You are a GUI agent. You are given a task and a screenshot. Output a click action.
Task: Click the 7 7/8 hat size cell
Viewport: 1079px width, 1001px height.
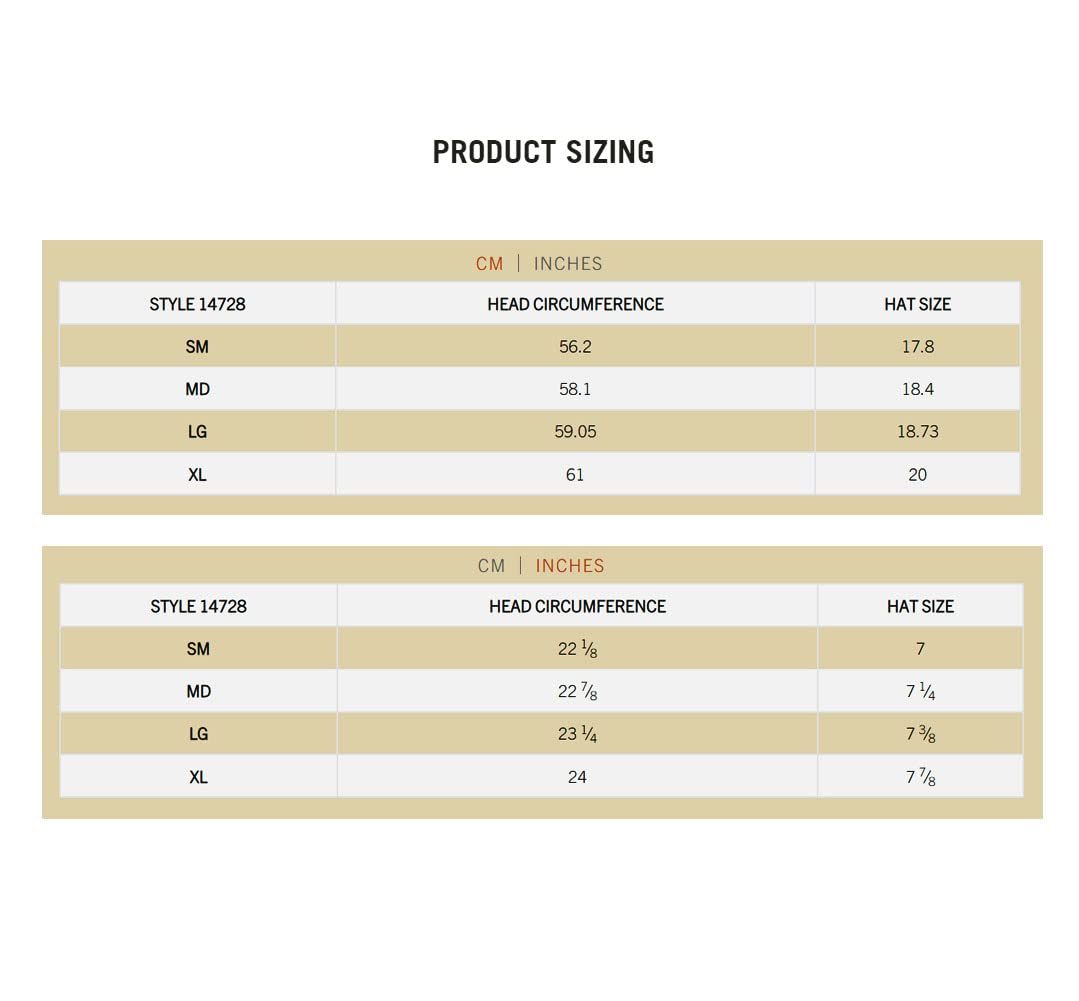click(920, 777)
